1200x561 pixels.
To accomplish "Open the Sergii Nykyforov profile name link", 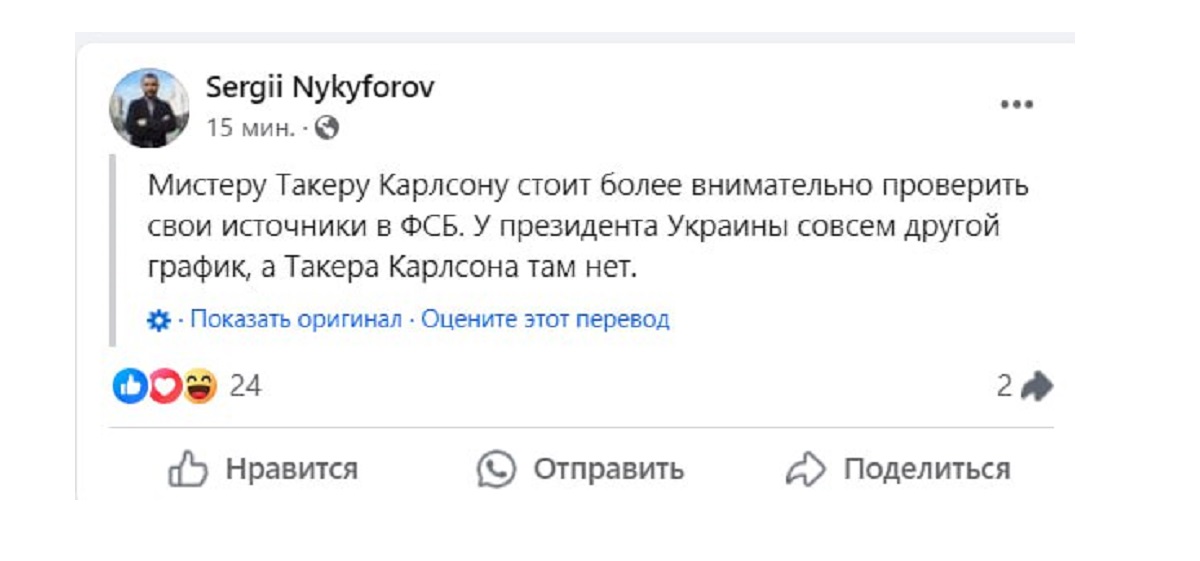I will (320, 88).
